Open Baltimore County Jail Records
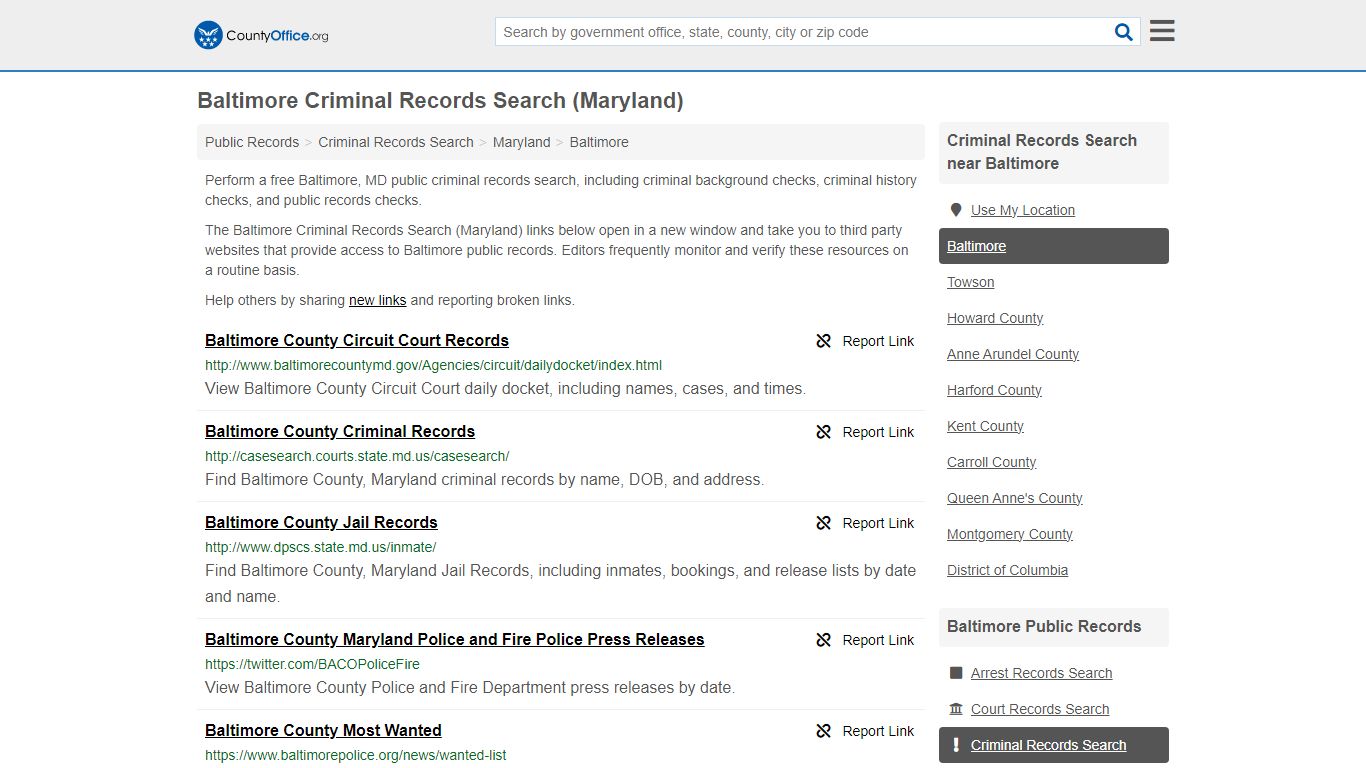Image resolution: width=1366 pixels, height=768 pixels. 321,522
